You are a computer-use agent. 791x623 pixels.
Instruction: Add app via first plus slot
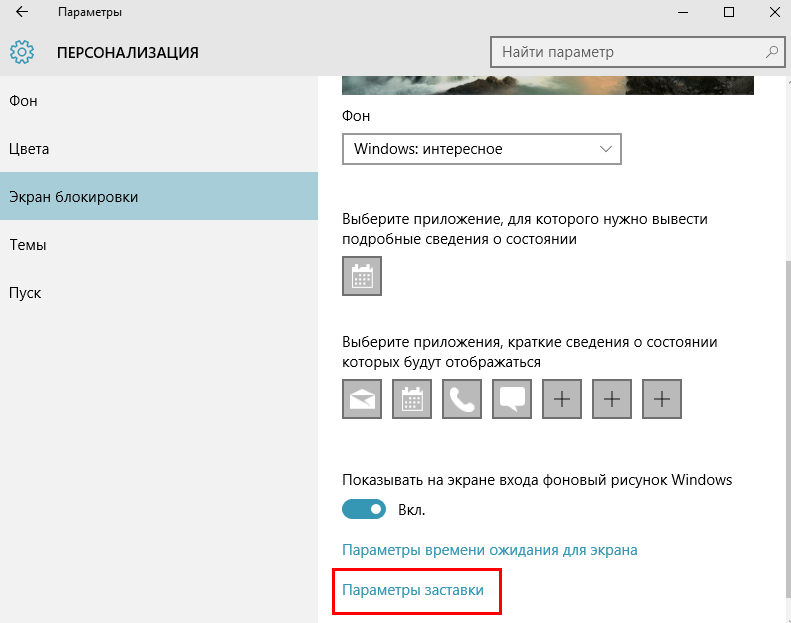tap(561, 399)
